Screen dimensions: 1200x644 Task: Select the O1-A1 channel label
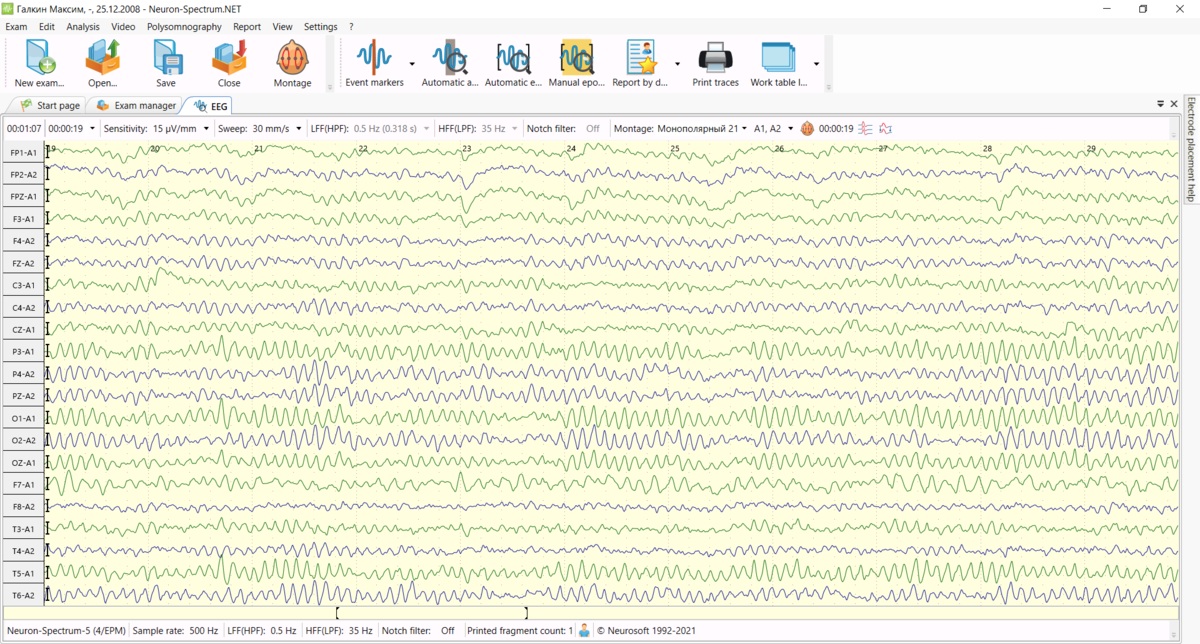pos(23,418)
